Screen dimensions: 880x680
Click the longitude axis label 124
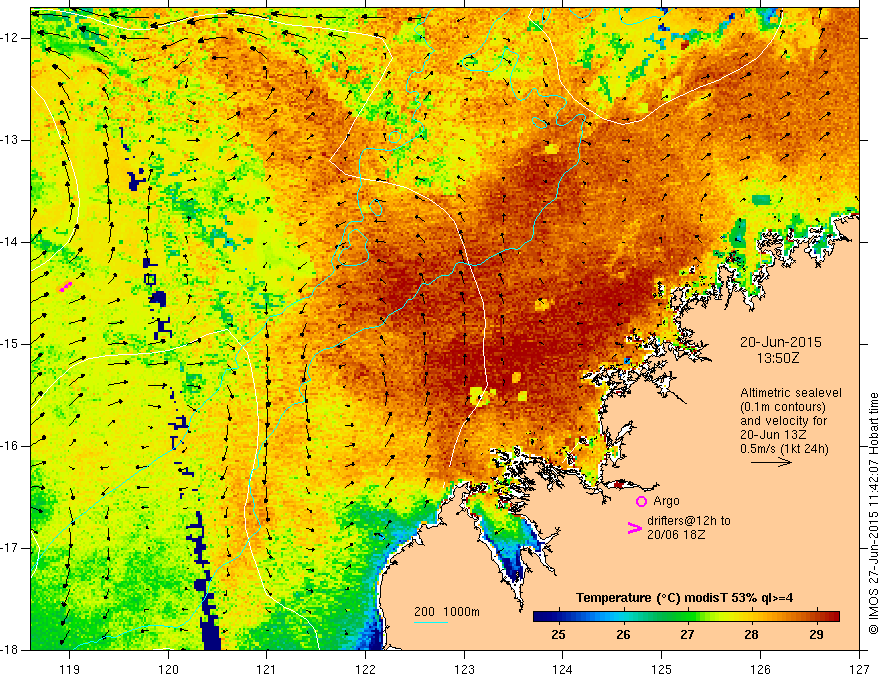tap(563, 669)
